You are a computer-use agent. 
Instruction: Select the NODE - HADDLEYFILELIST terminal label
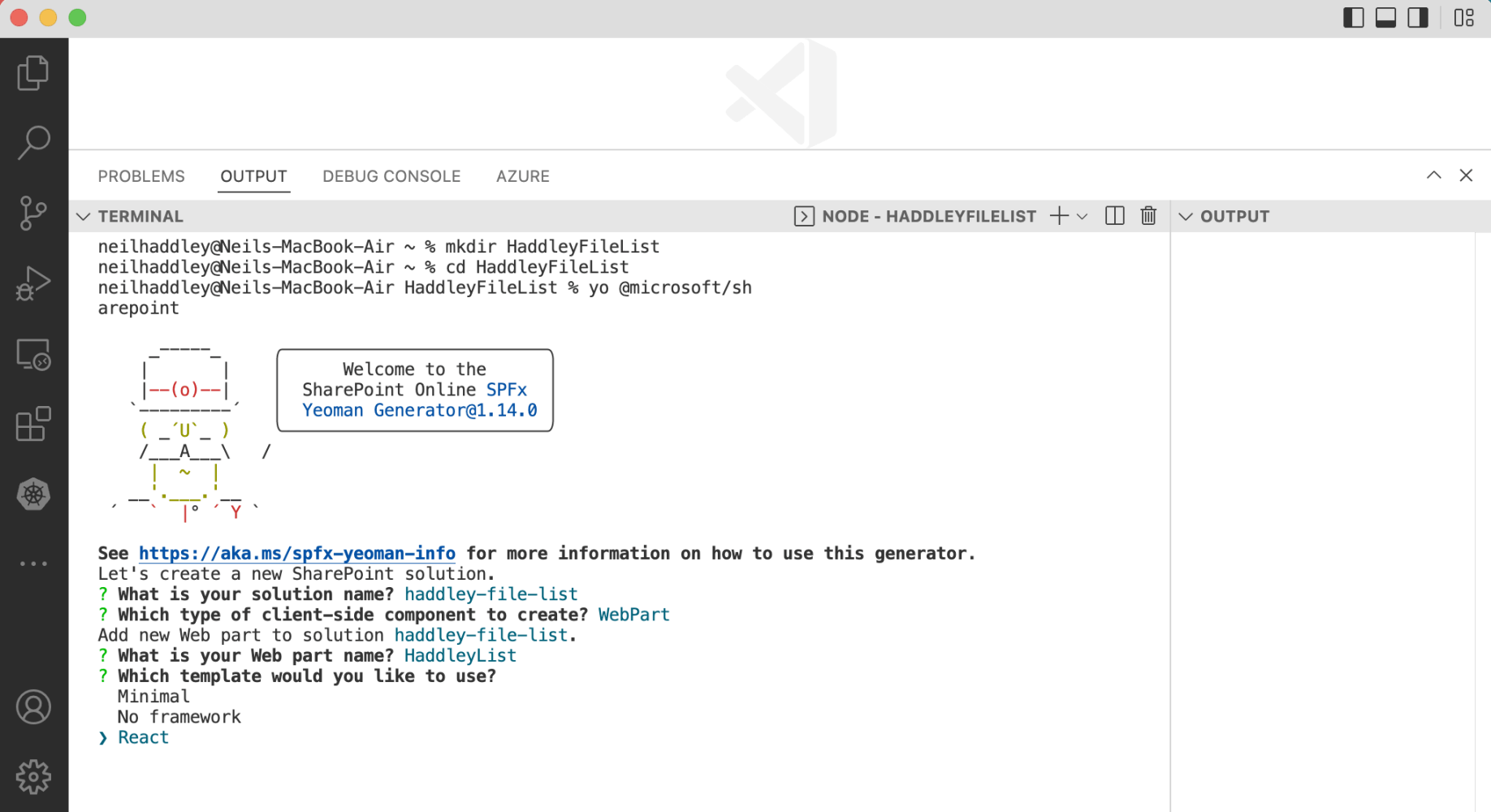929,217
